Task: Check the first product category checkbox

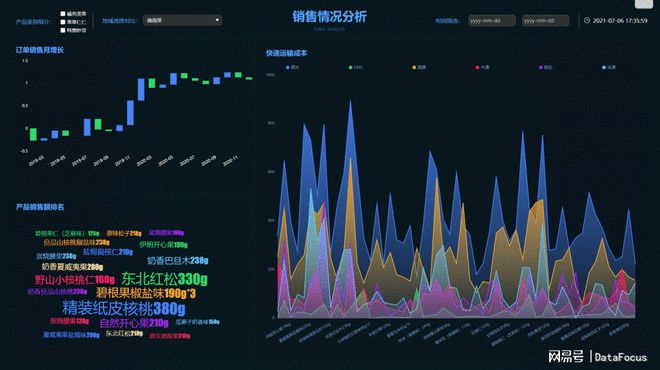Action: click(63, 14)
